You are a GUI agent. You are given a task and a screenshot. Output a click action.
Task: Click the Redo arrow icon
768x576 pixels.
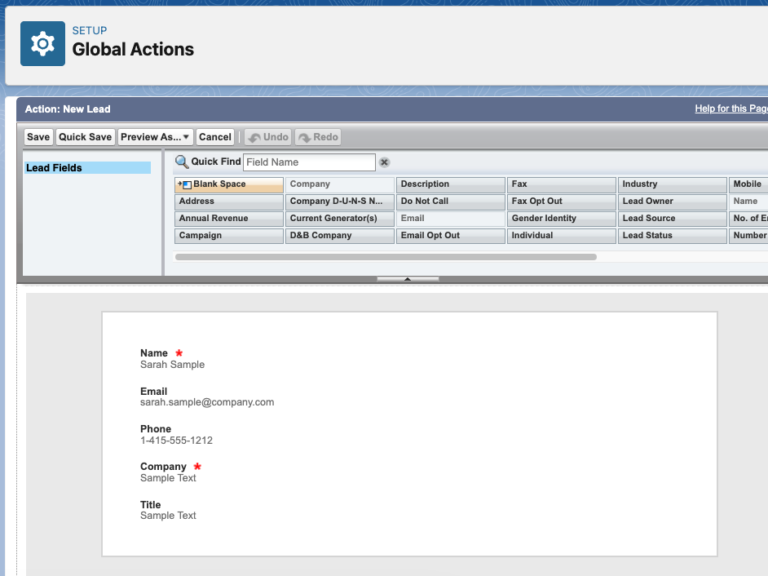click(x=304, y=138)
